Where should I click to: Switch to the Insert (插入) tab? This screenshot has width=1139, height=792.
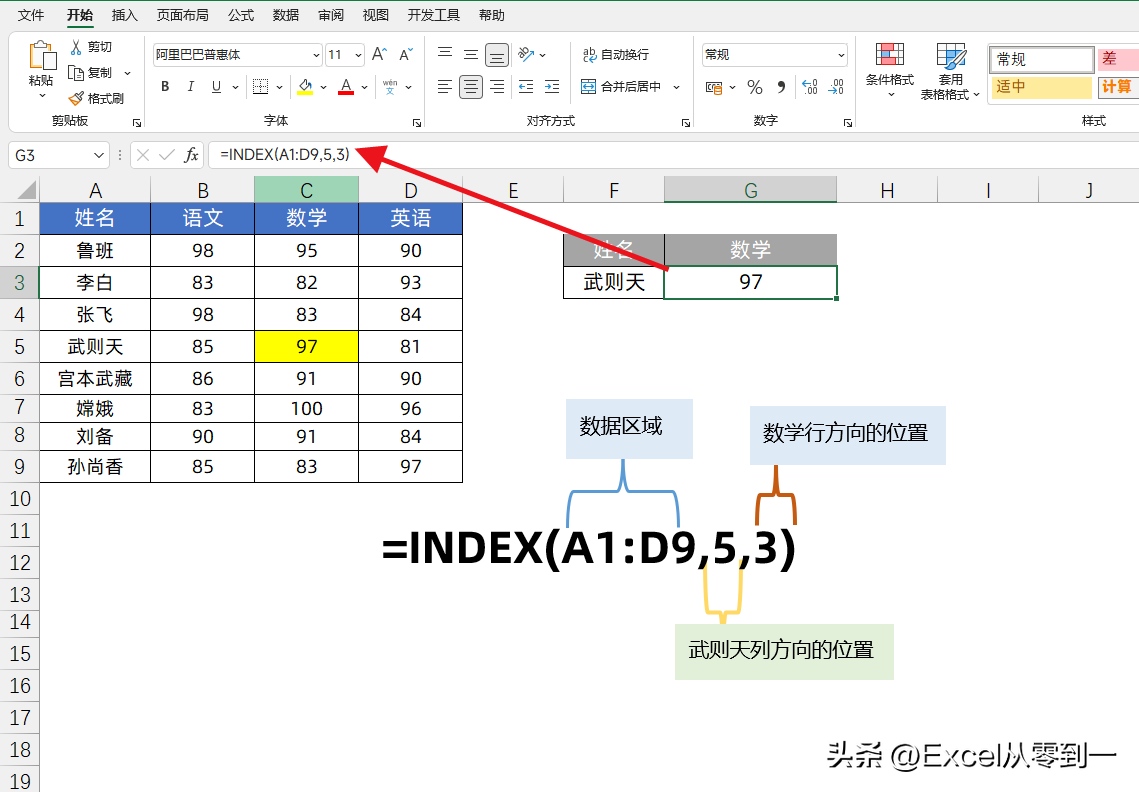tap(124, 15)
